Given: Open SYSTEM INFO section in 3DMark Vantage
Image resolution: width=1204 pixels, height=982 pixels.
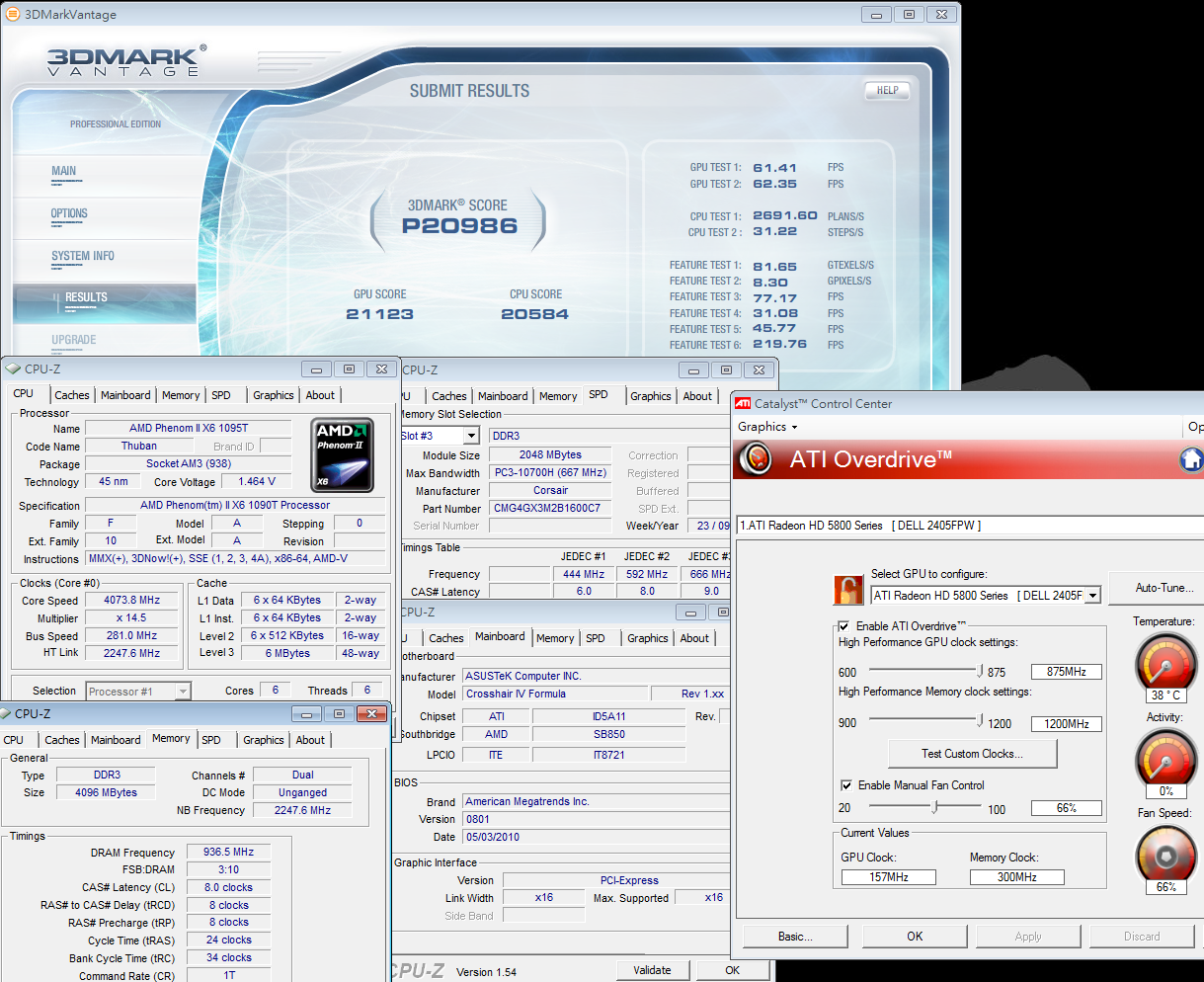Looking at the screenshot, I should coord(83,256).
